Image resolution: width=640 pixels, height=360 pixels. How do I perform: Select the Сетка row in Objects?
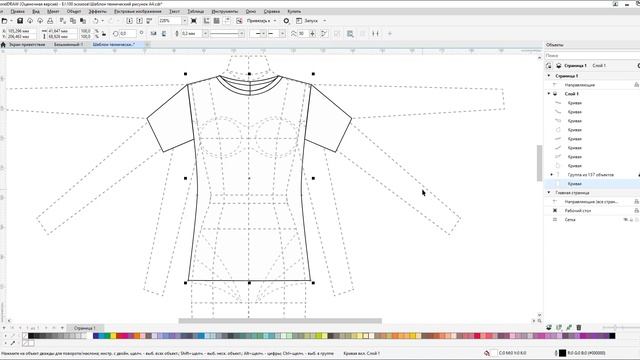pyautogui.click(x=591, y=220)
